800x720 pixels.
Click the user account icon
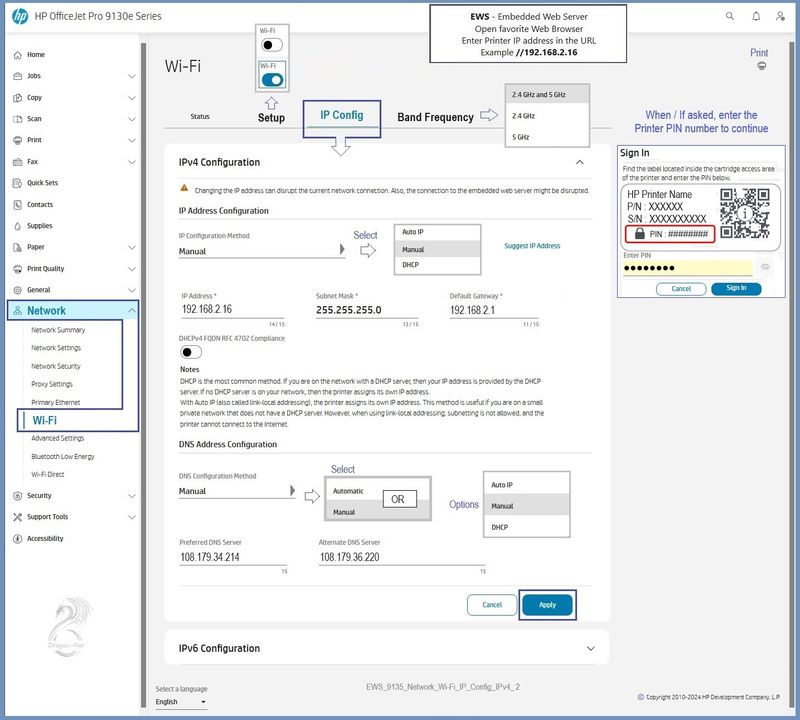click(x=780, y=16)
